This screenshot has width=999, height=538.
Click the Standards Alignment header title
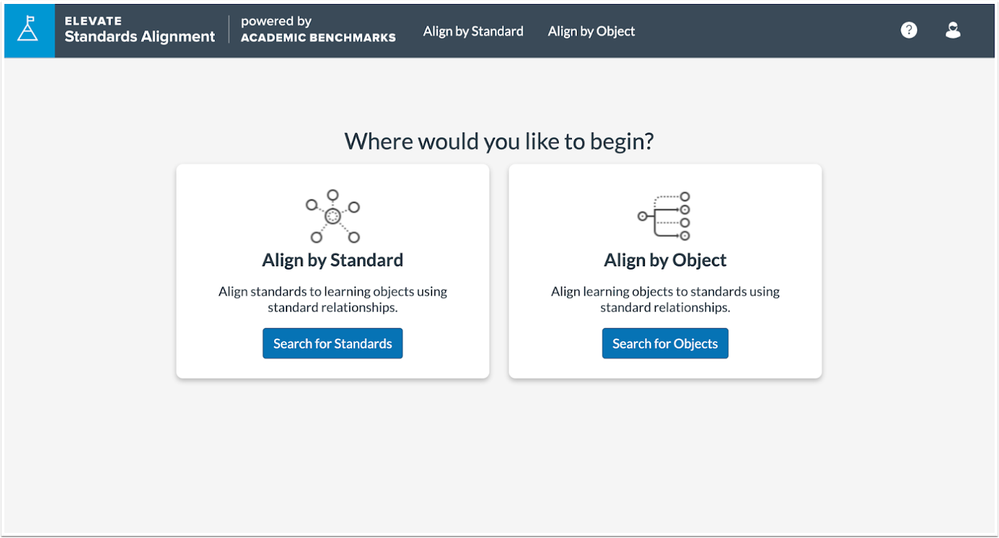pos(140,37)
